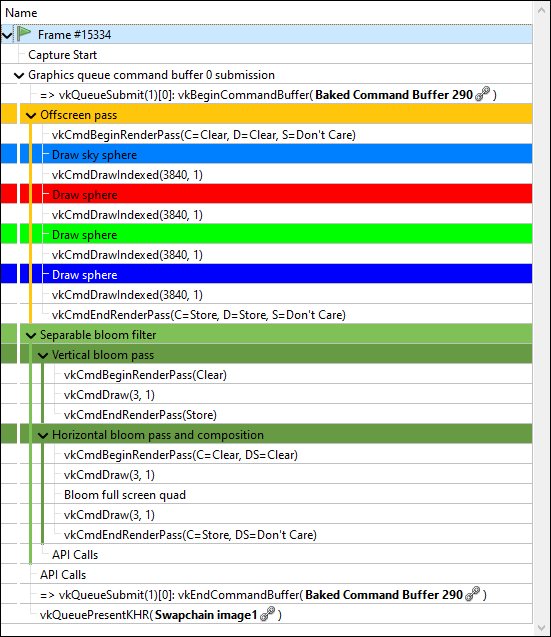Collapse Horizontal bloom pass and composition

pos(43,436)
